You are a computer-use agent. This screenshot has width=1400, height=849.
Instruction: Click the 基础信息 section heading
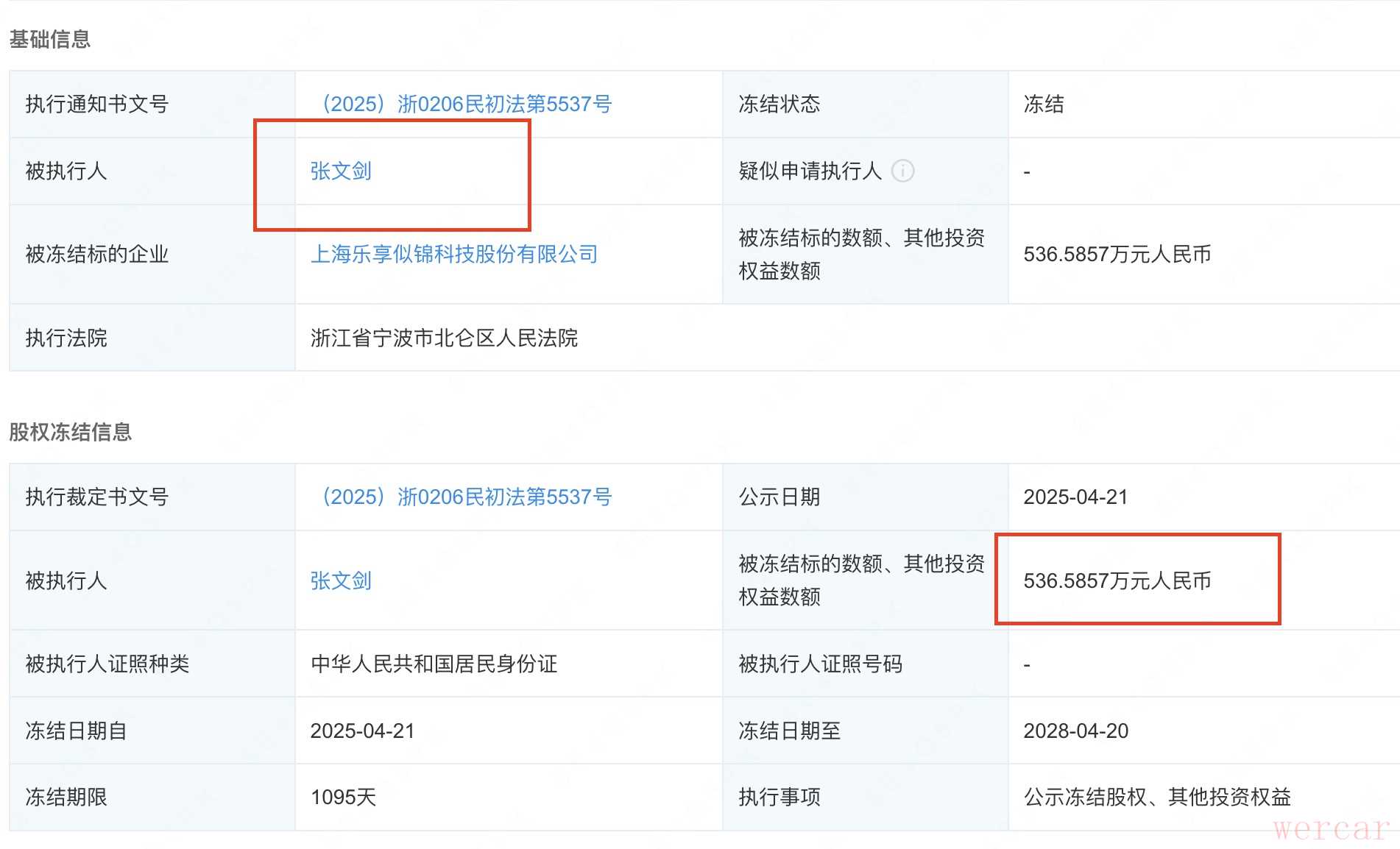(49, 39)
